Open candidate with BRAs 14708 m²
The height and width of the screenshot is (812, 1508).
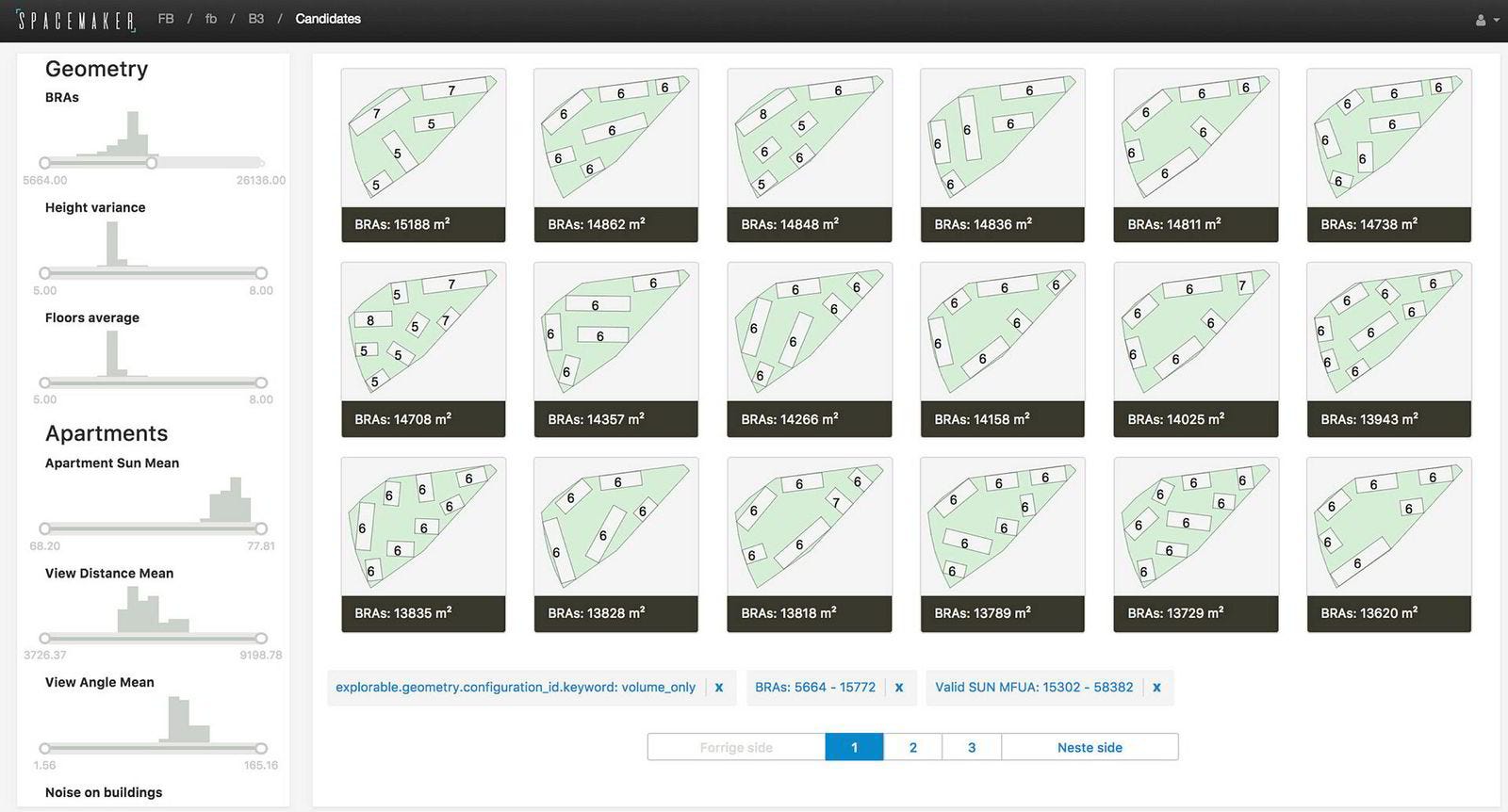(x=423, y=349)
